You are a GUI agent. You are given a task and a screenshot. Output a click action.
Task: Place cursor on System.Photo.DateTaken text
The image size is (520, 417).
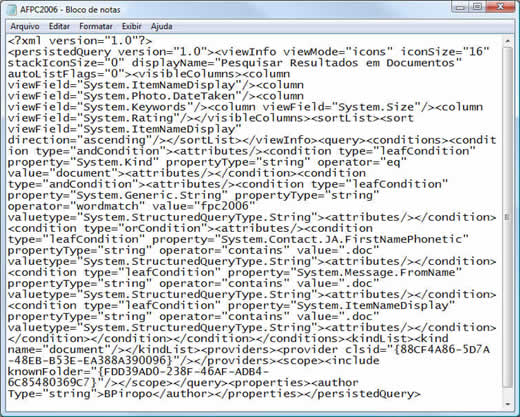(x=159, y=96)
